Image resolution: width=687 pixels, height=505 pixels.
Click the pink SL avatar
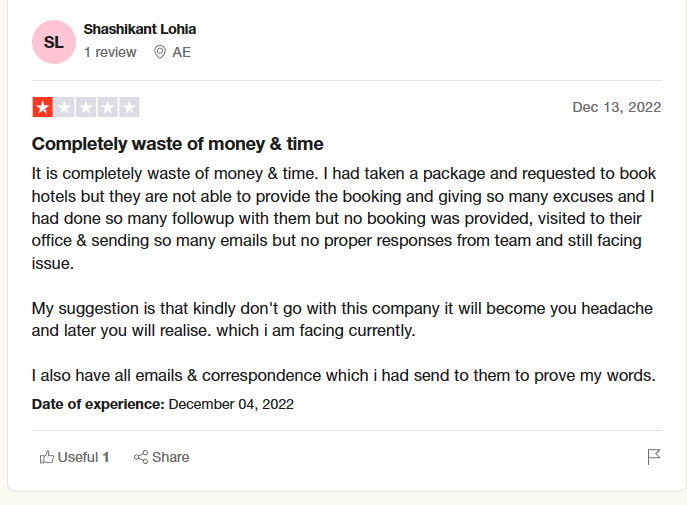click(x=53, y=41)
